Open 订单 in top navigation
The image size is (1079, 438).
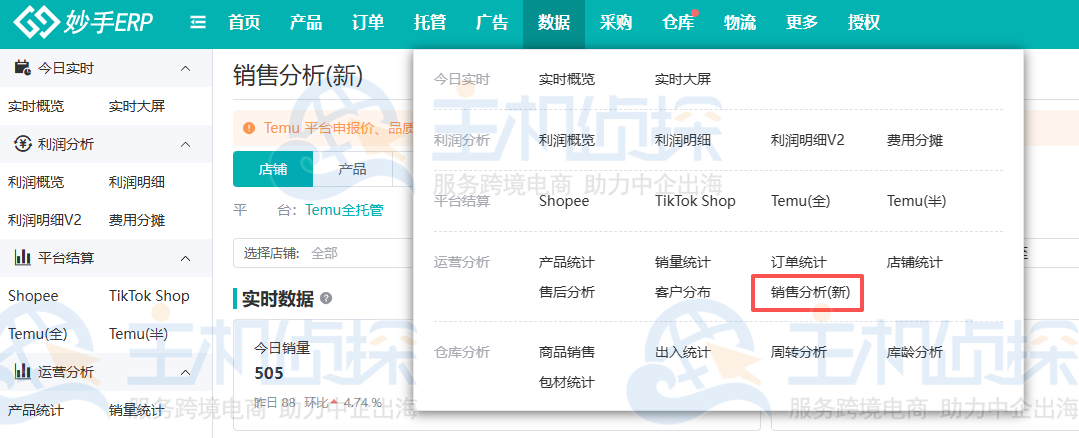[x=368, y=23]
